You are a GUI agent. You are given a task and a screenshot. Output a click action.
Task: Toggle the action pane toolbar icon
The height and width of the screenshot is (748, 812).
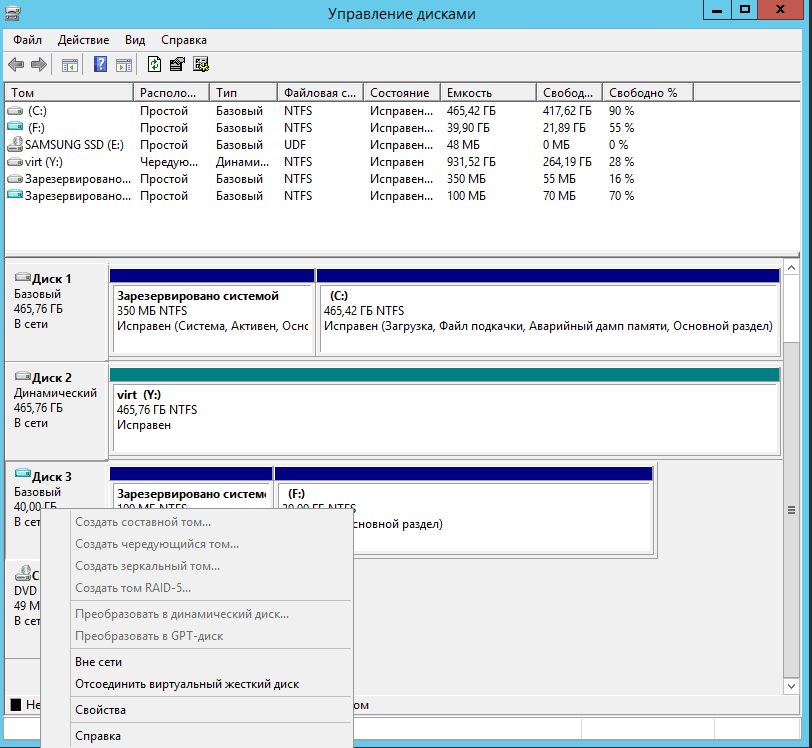123,65
